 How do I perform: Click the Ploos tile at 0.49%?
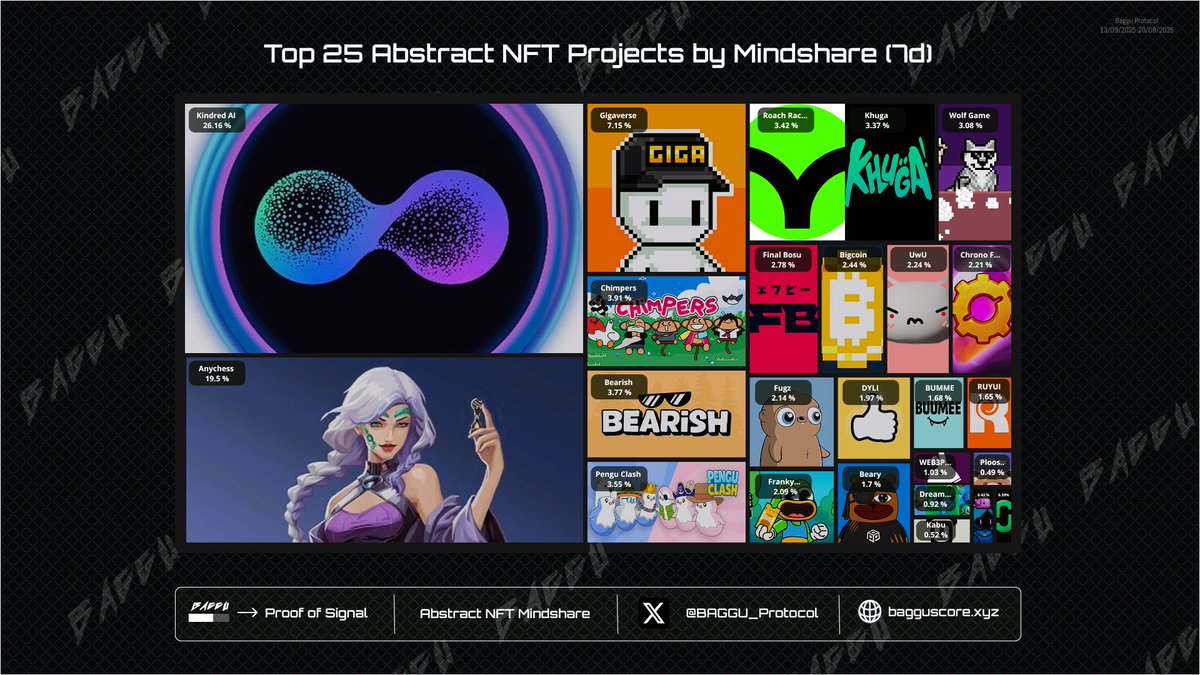click(992, 468)
